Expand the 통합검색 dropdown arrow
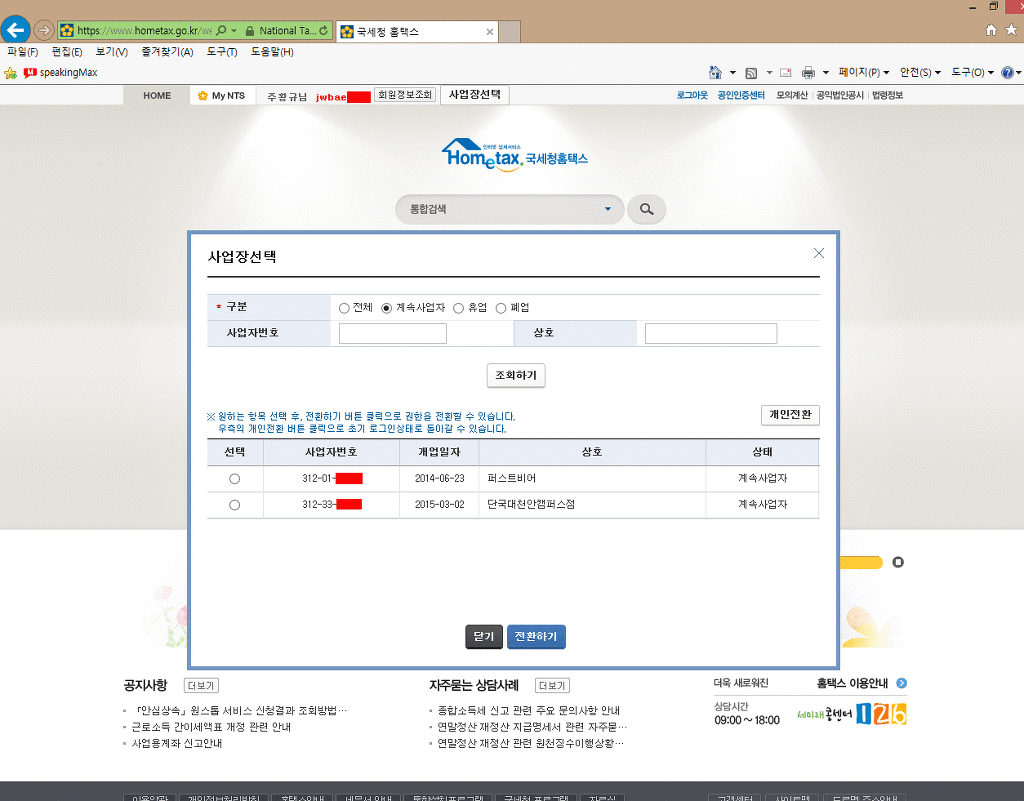1024x801 pixels. tap(607, 209)
